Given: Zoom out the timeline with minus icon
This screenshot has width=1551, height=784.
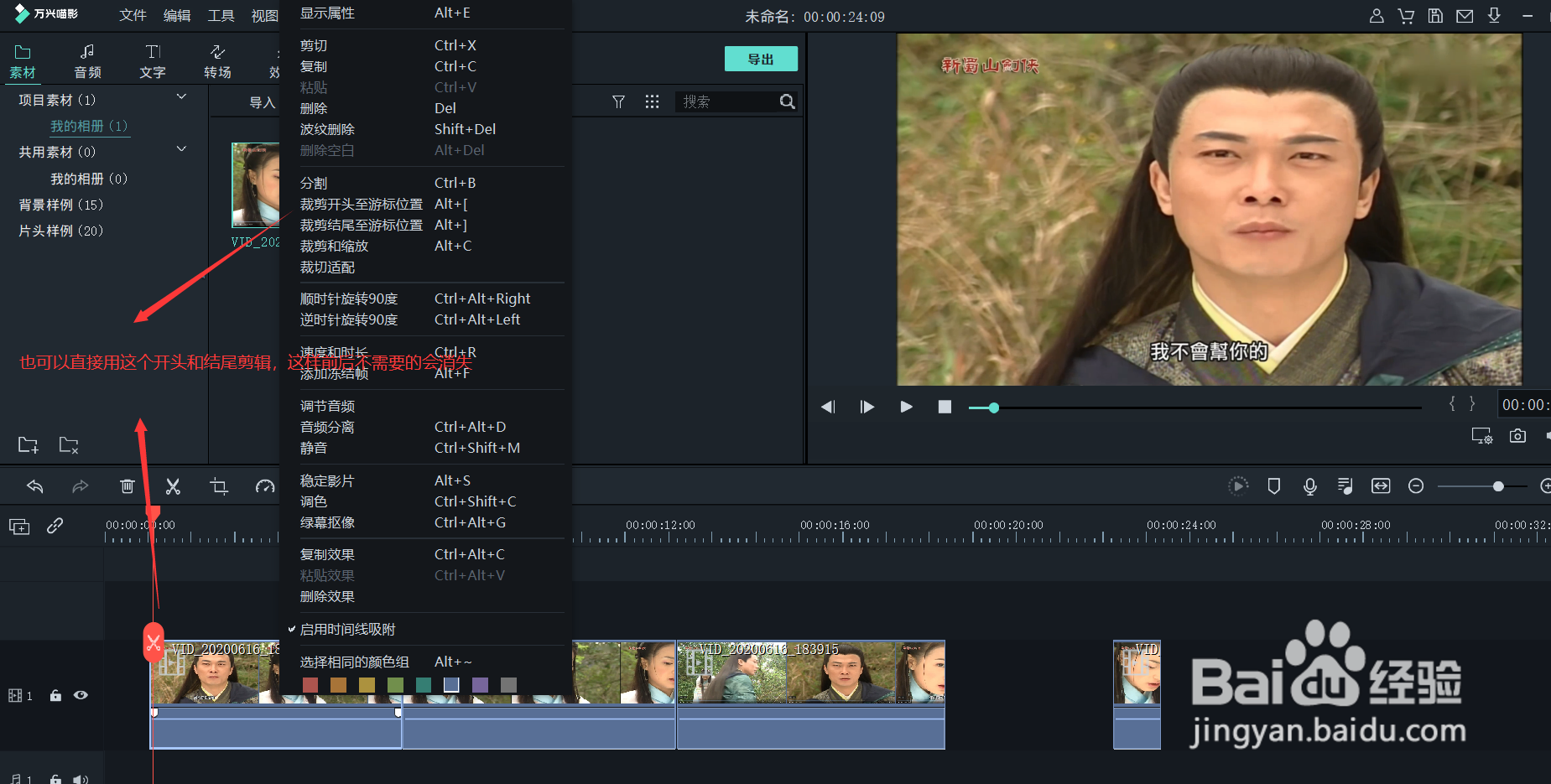Looking at the screenshot, I should 1416,486.
